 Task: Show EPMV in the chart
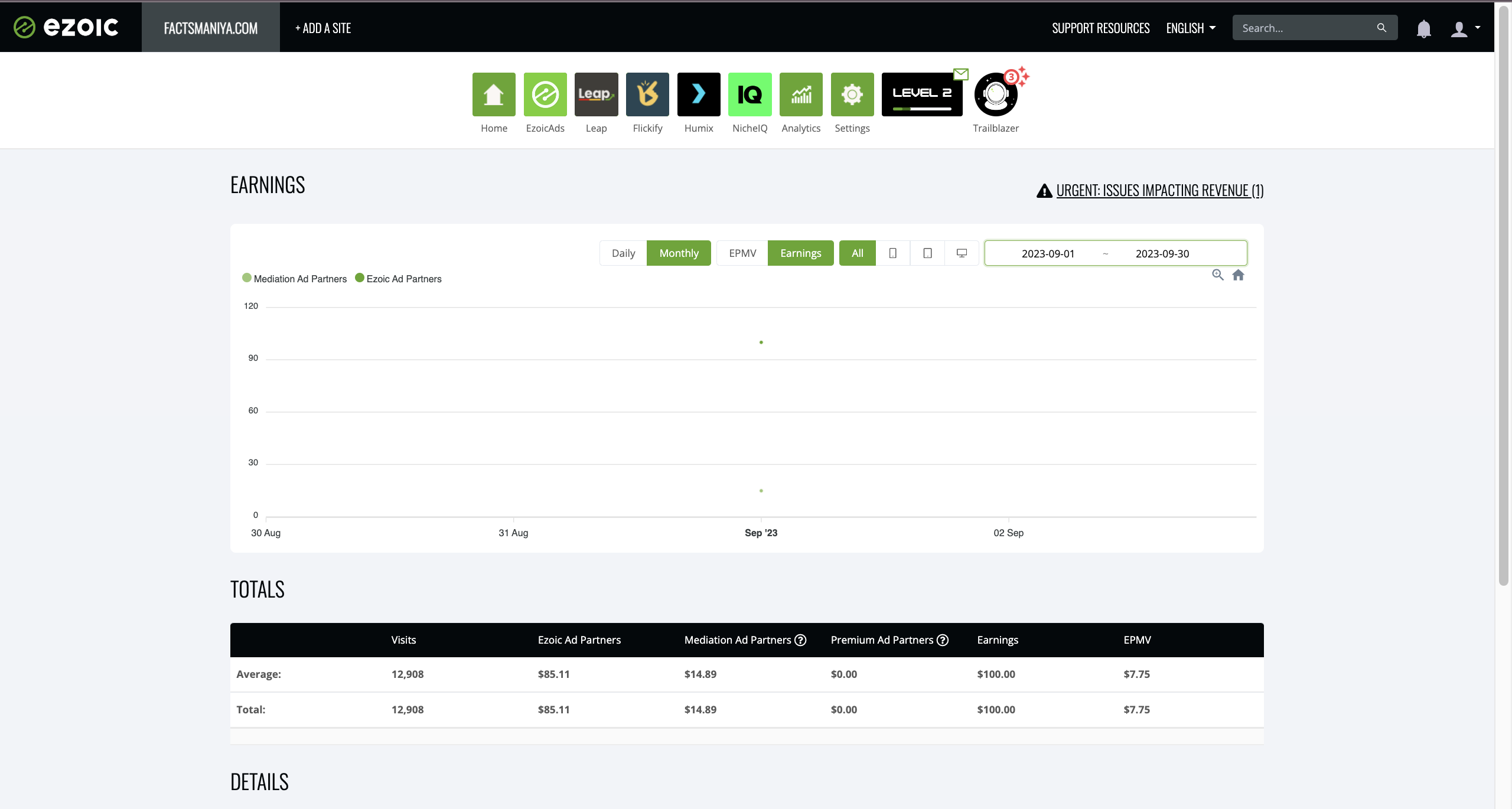pos(742,253)
